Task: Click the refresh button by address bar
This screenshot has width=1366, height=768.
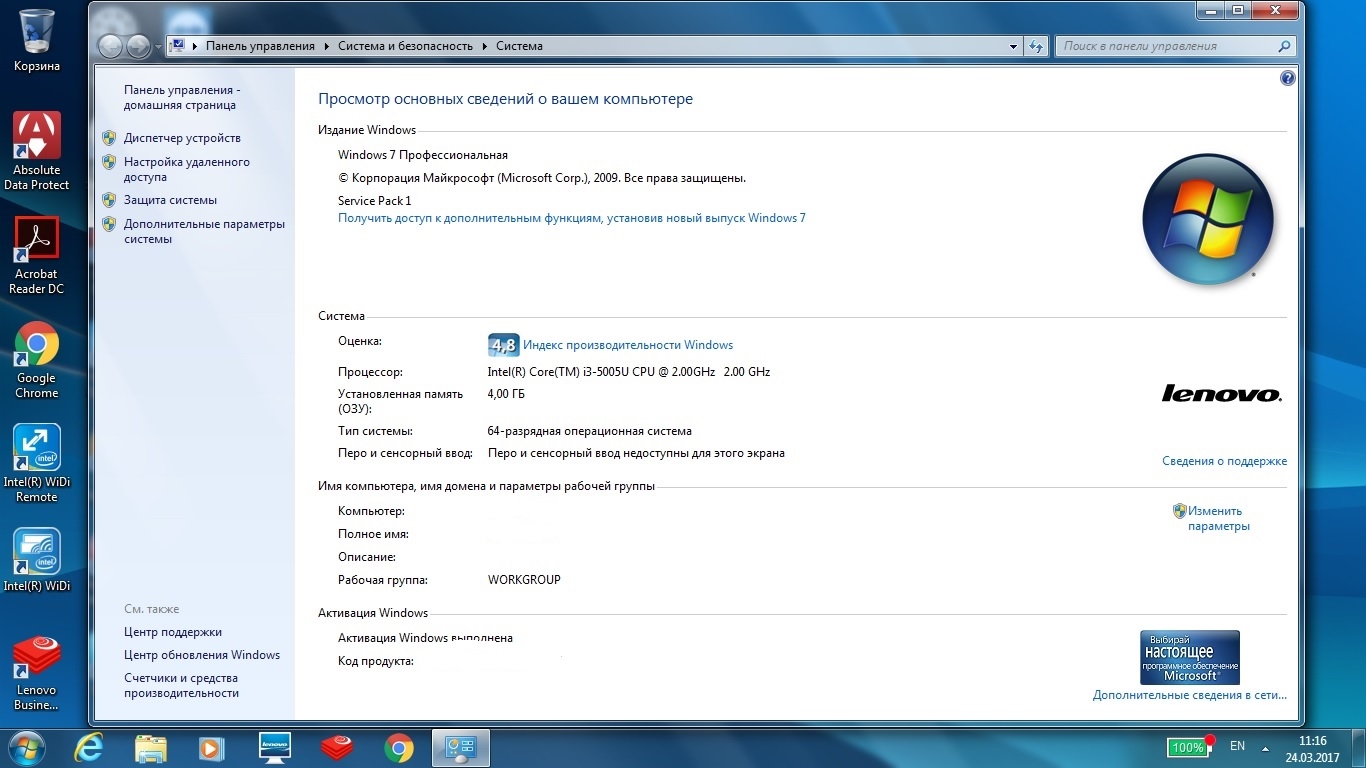Action: pyautogui.click(x=1036, y=46)
